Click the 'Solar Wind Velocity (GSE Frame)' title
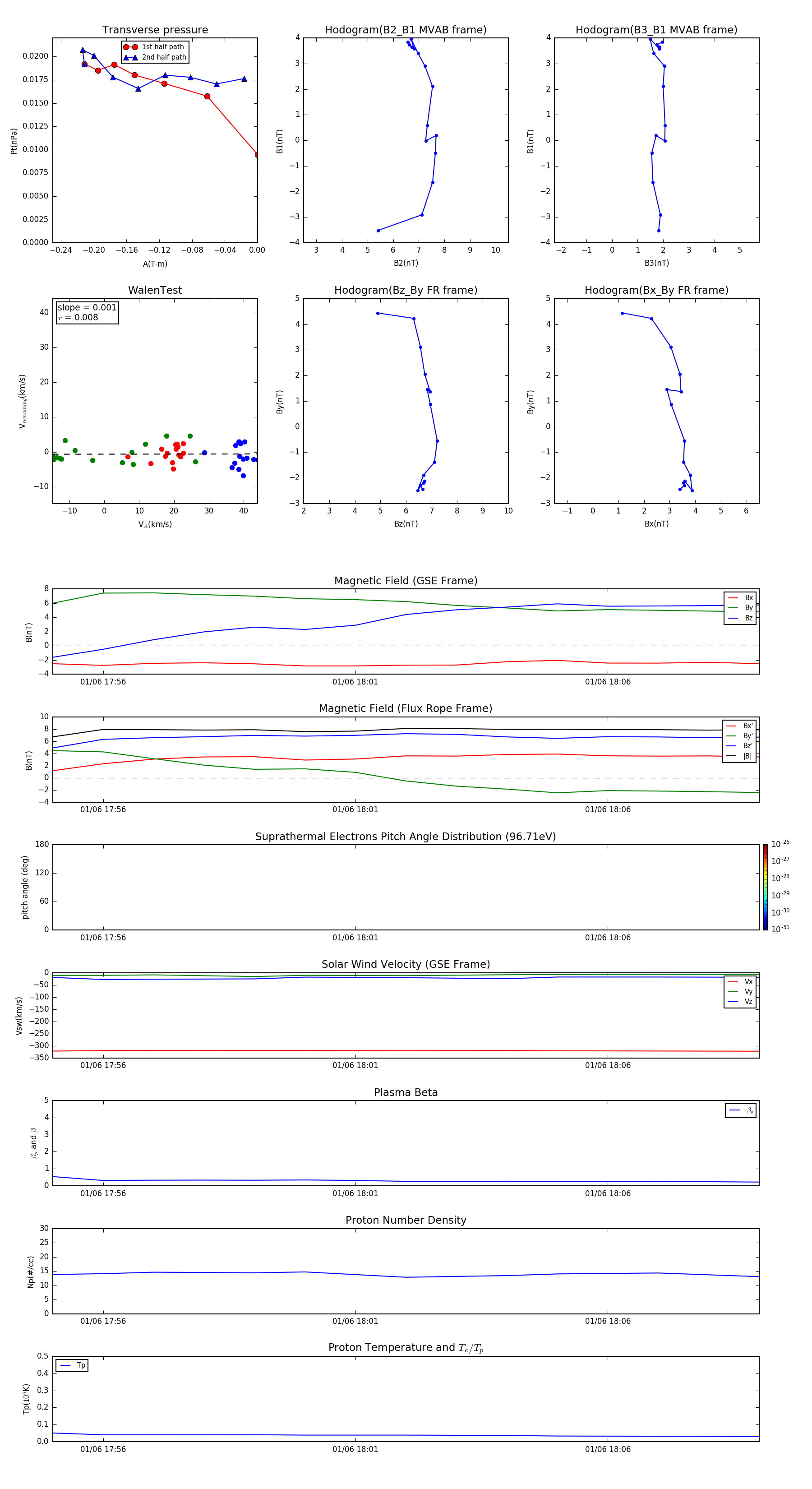812x1489 pixels. click(x=406, y=965)
